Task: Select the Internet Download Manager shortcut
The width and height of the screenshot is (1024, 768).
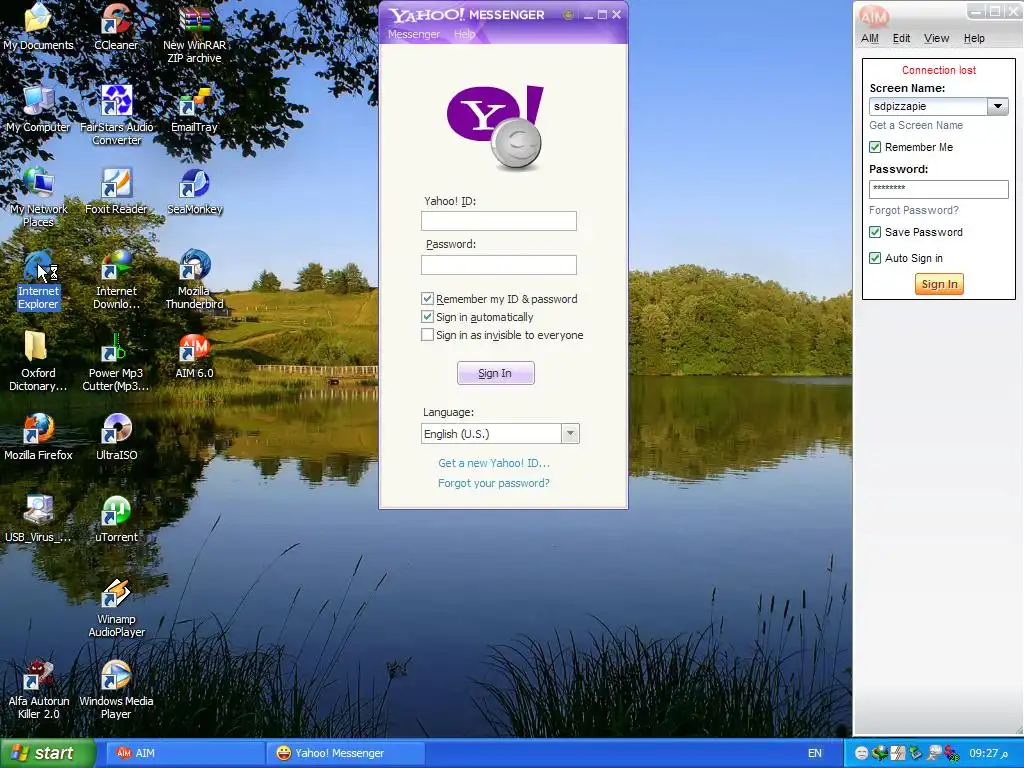Action: (116, 279)
